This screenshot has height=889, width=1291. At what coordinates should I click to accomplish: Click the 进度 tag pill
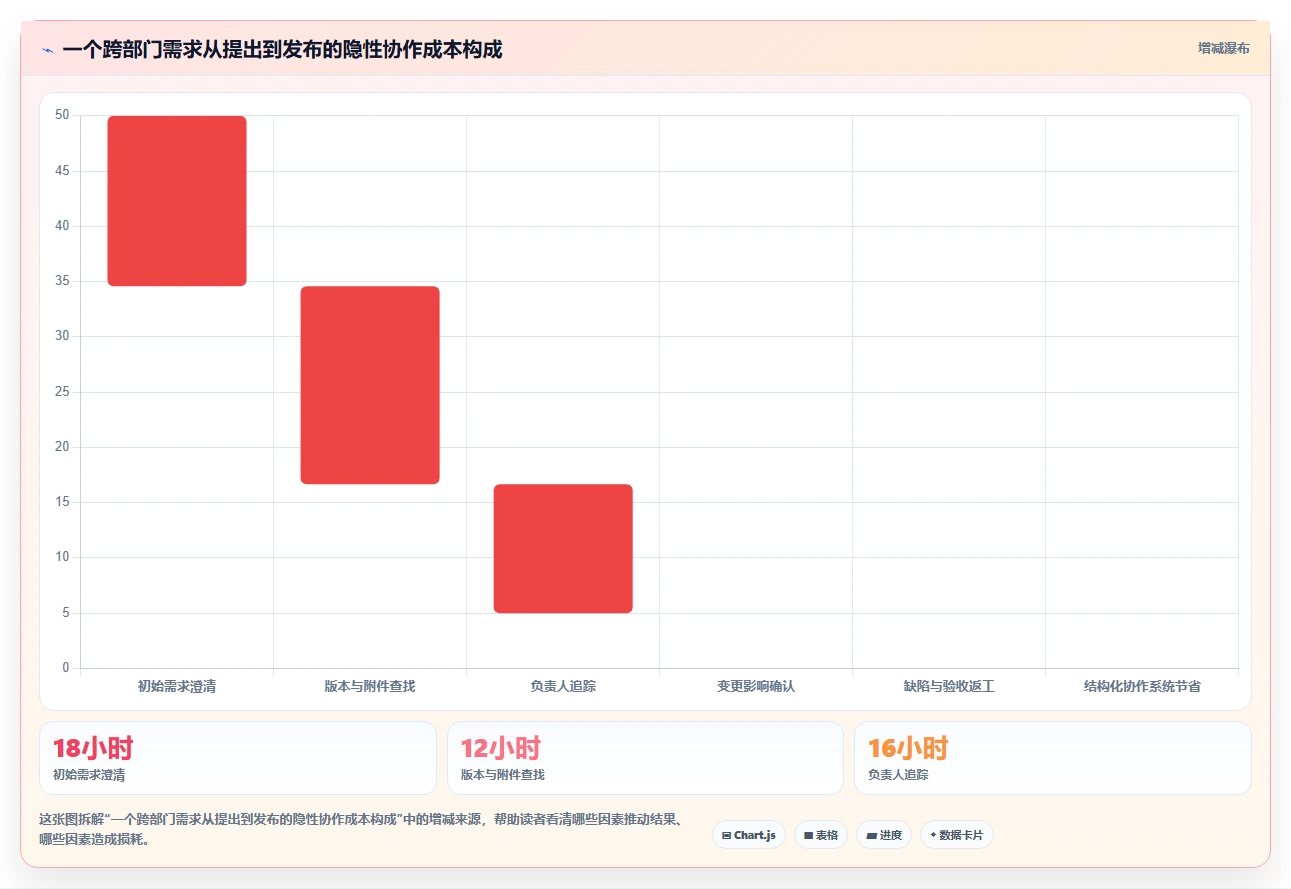click(x=884, y=835)
